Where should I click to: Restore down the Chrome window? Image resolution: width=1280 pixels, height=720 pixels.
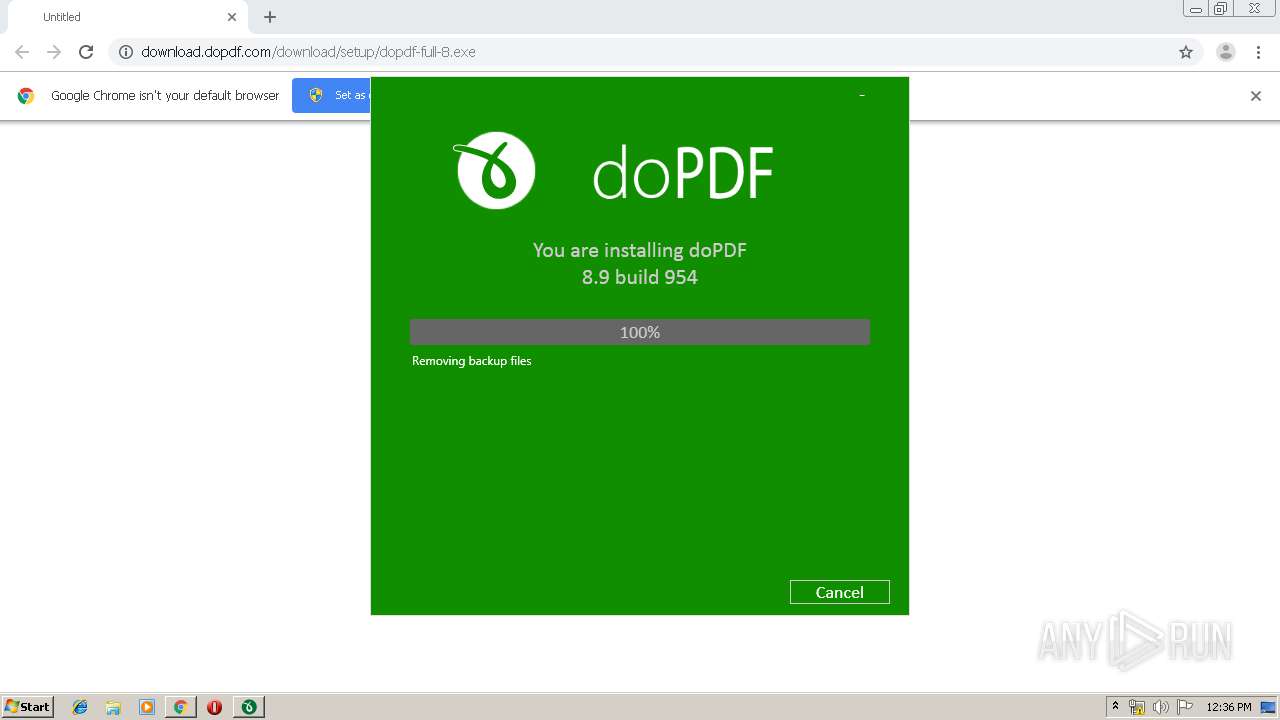1221,8
